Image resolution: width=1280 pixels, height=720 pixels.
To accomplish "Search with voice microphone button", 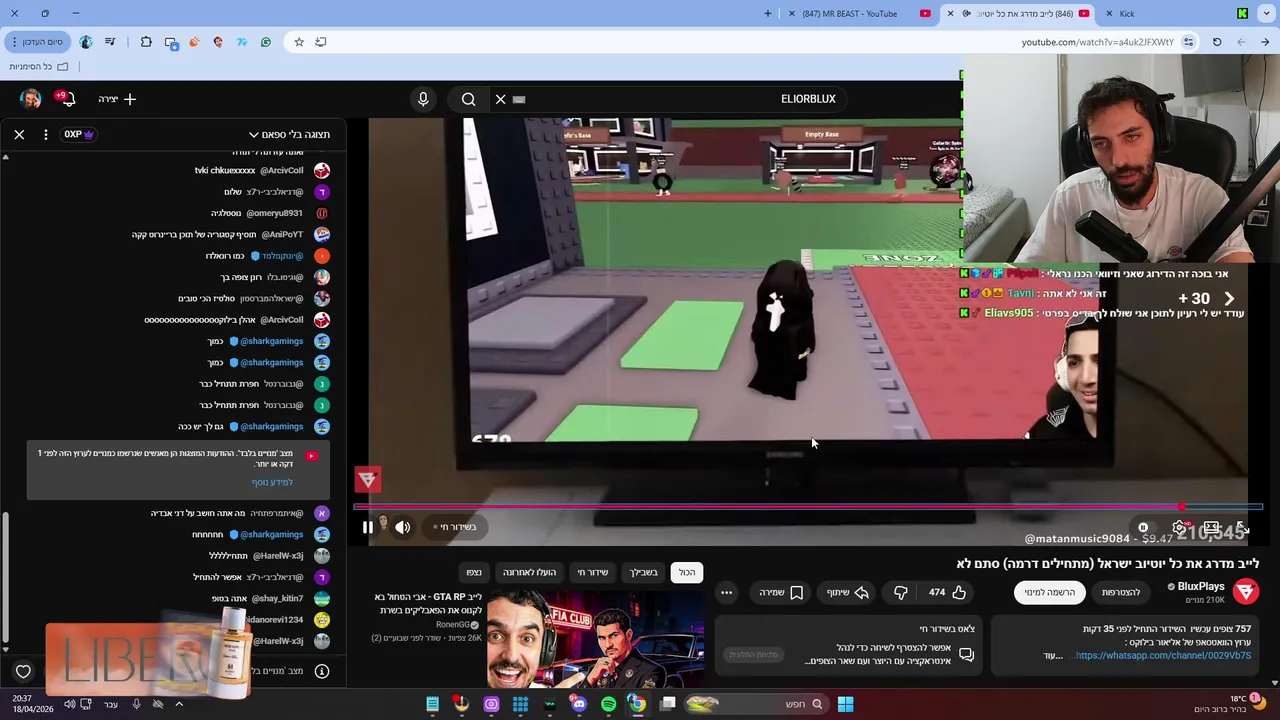I will [x=423, y=99].
